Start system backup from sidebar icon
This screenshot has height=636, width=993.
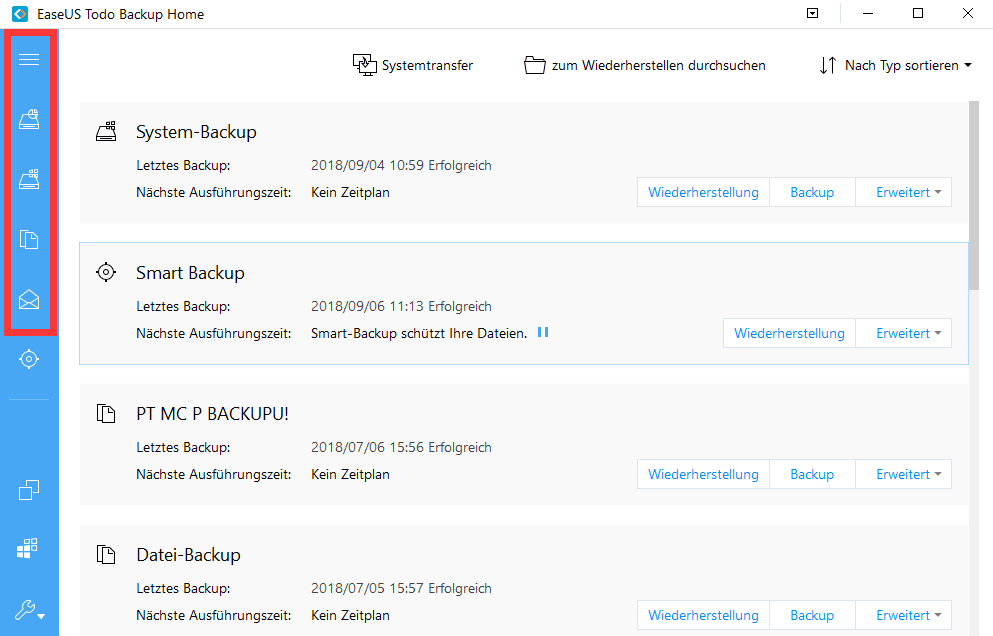[29, 180]
